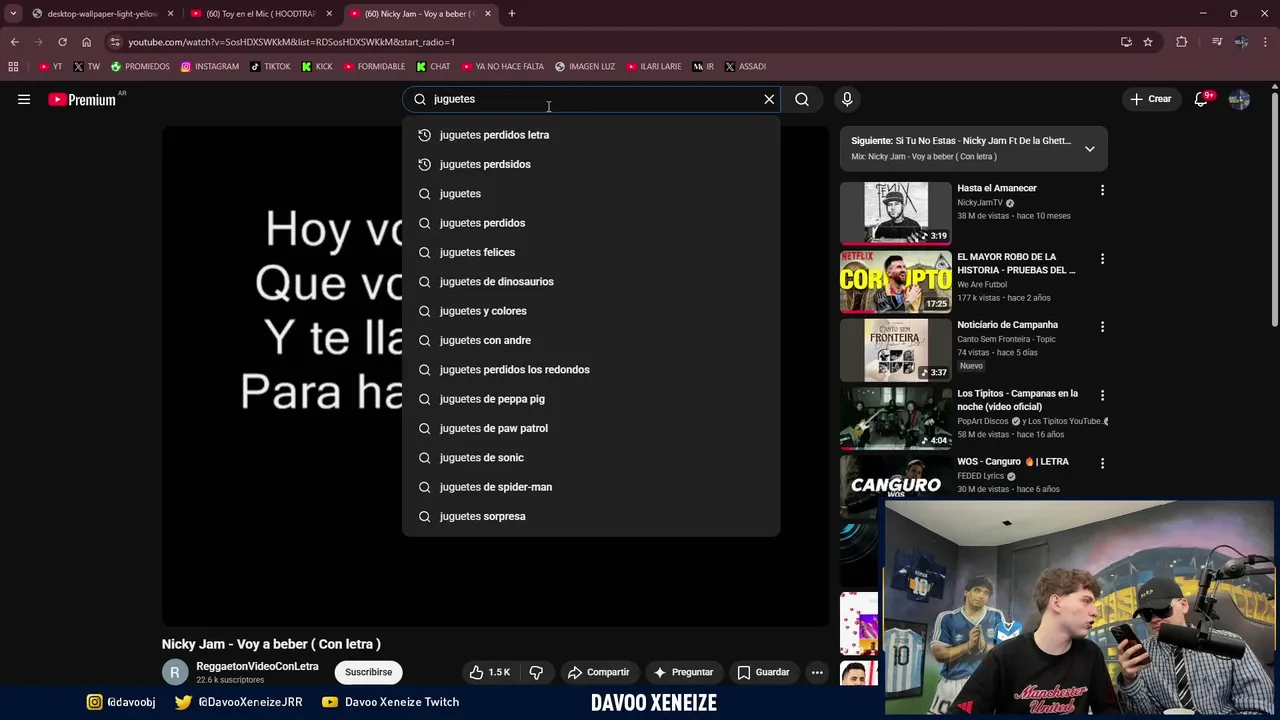Select suggestion 'juguetes de spider-man'
1280x720 pixels.
[x=591, y=487]
